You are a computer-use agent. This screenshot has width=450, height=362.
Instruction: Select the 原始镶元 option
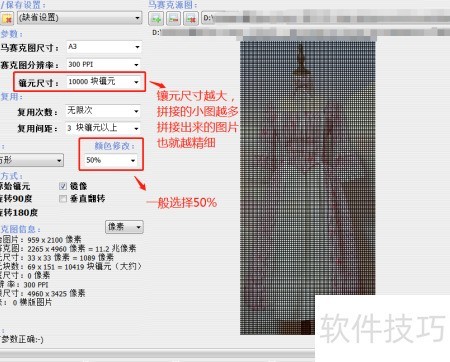coord(15,186)
